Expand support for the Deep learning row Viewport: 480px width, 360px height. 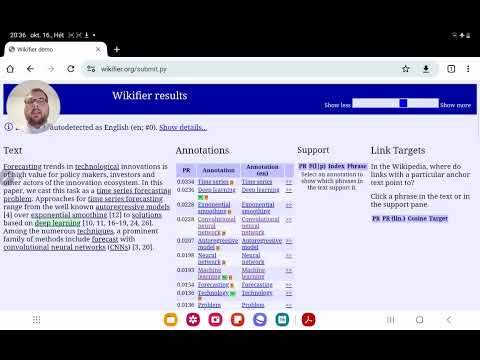[x=289, y=190]
